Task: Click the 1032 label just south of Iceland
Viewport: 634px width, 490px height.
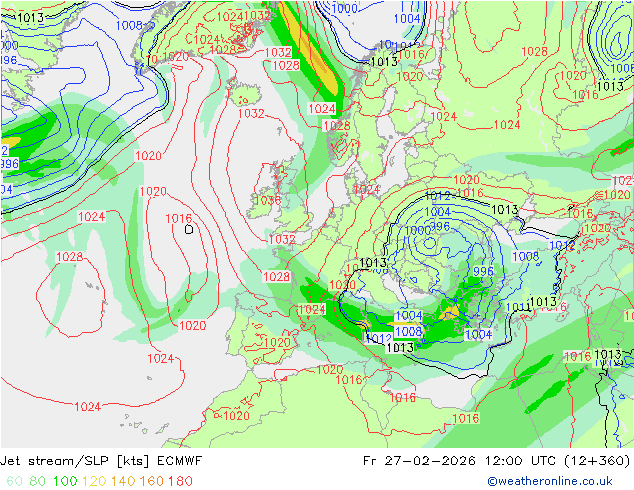Action: coord(251,114)
